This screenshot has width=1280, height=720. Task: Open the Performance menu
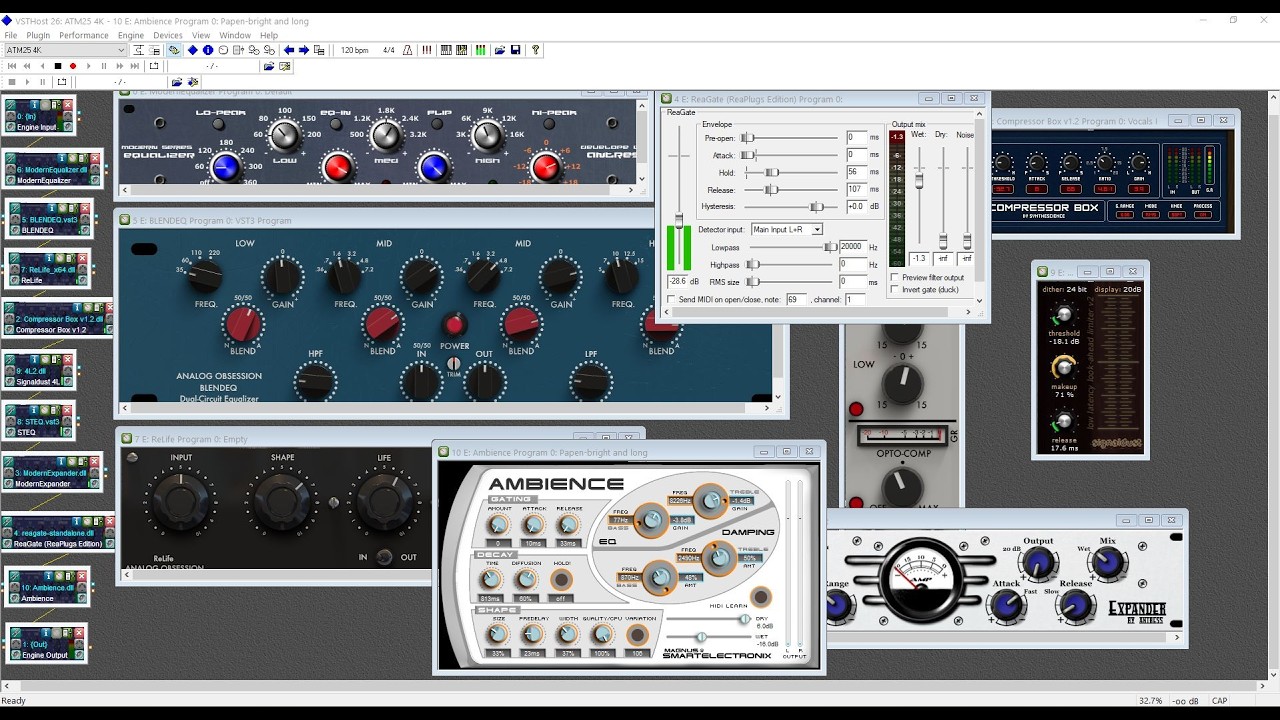pyautogui.click(x=84, y=35)
